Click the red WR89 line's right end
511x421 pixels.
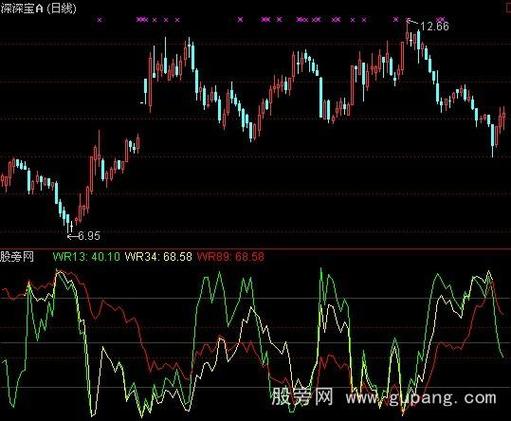(503, 314)
